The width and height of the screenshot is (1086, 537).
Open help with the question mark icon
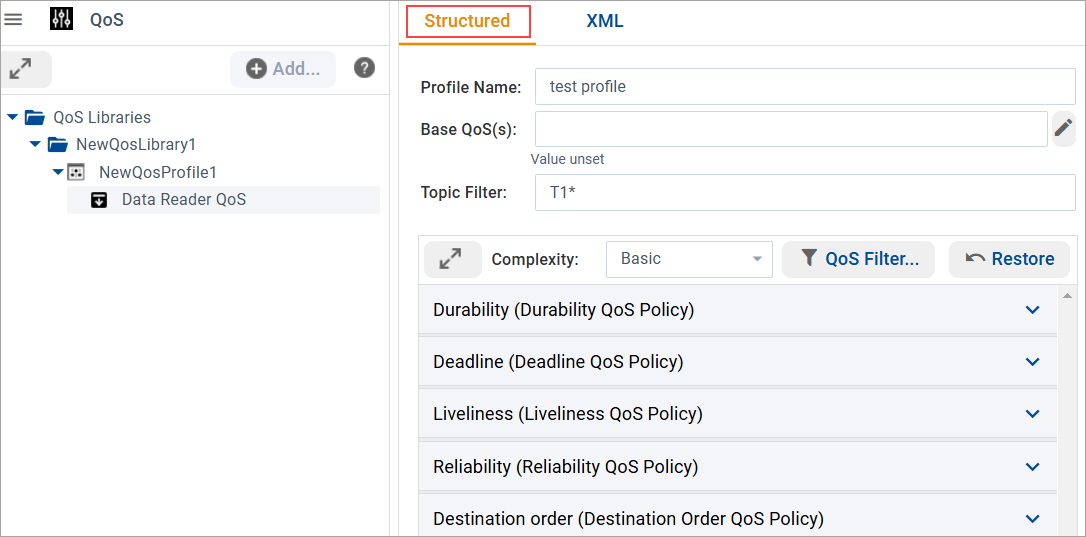pos(364,68)
